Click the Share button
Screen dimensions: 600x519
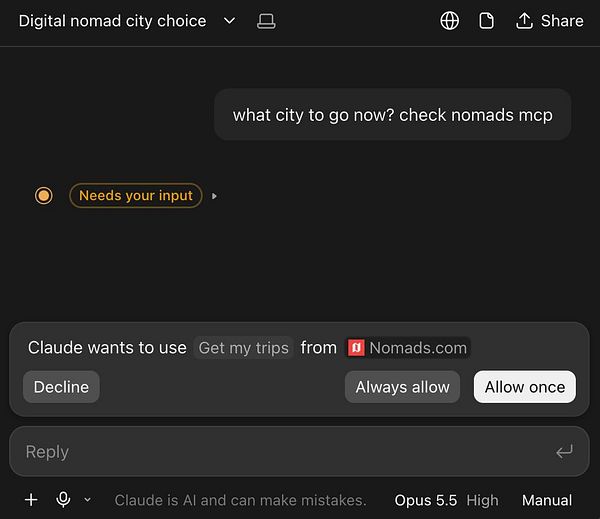click(x=549, y=21)
